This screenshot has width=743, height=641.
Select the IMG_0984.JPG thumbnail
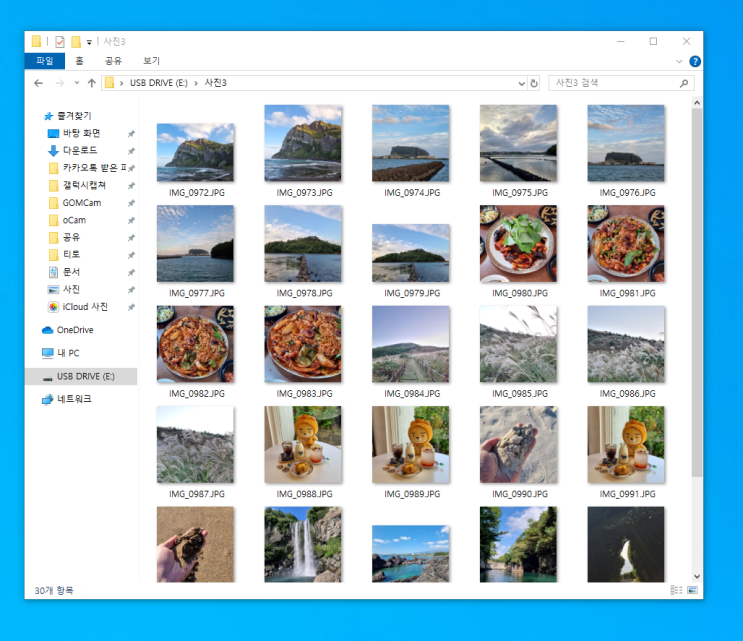point(410,344)
